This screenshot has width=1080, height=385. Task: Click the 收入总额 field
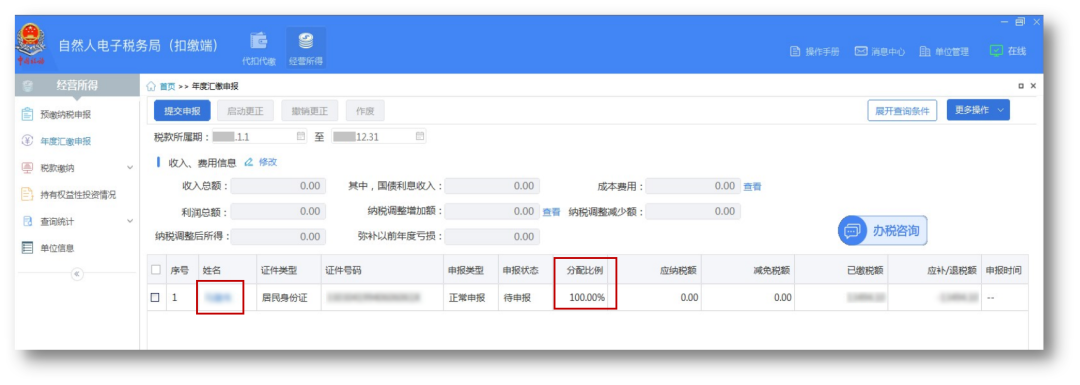point(278,186)
